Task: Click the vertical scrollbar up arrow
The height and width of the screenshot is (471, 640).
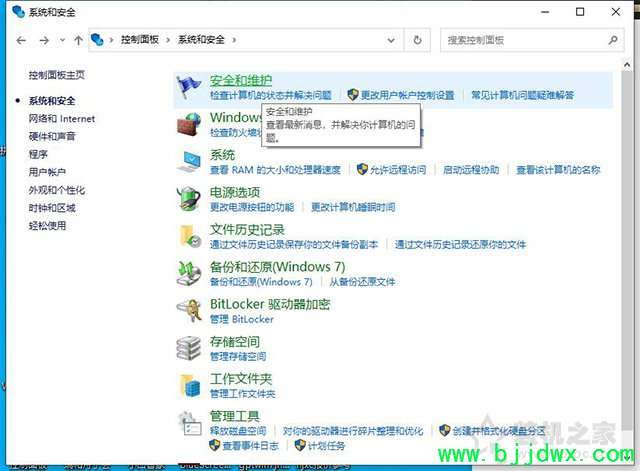Action: point(627,65)
